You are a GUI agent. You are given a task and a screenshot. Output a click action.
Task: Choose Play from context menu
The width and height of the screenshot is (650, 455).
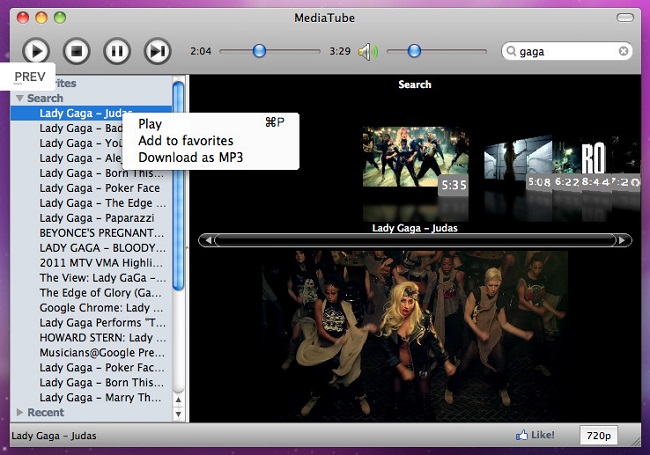tap(211, 123)
